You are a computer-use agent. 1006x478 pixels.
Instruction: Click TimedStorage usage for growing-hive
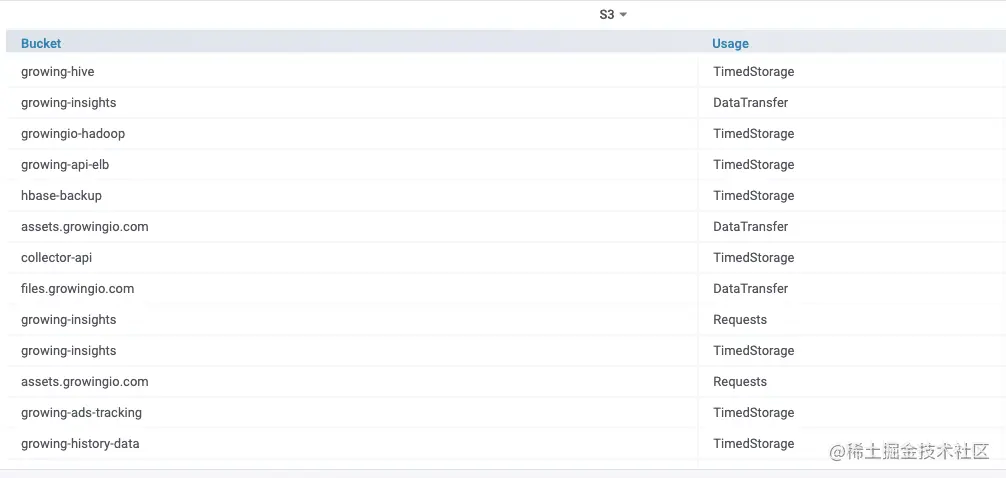(754, 72)
